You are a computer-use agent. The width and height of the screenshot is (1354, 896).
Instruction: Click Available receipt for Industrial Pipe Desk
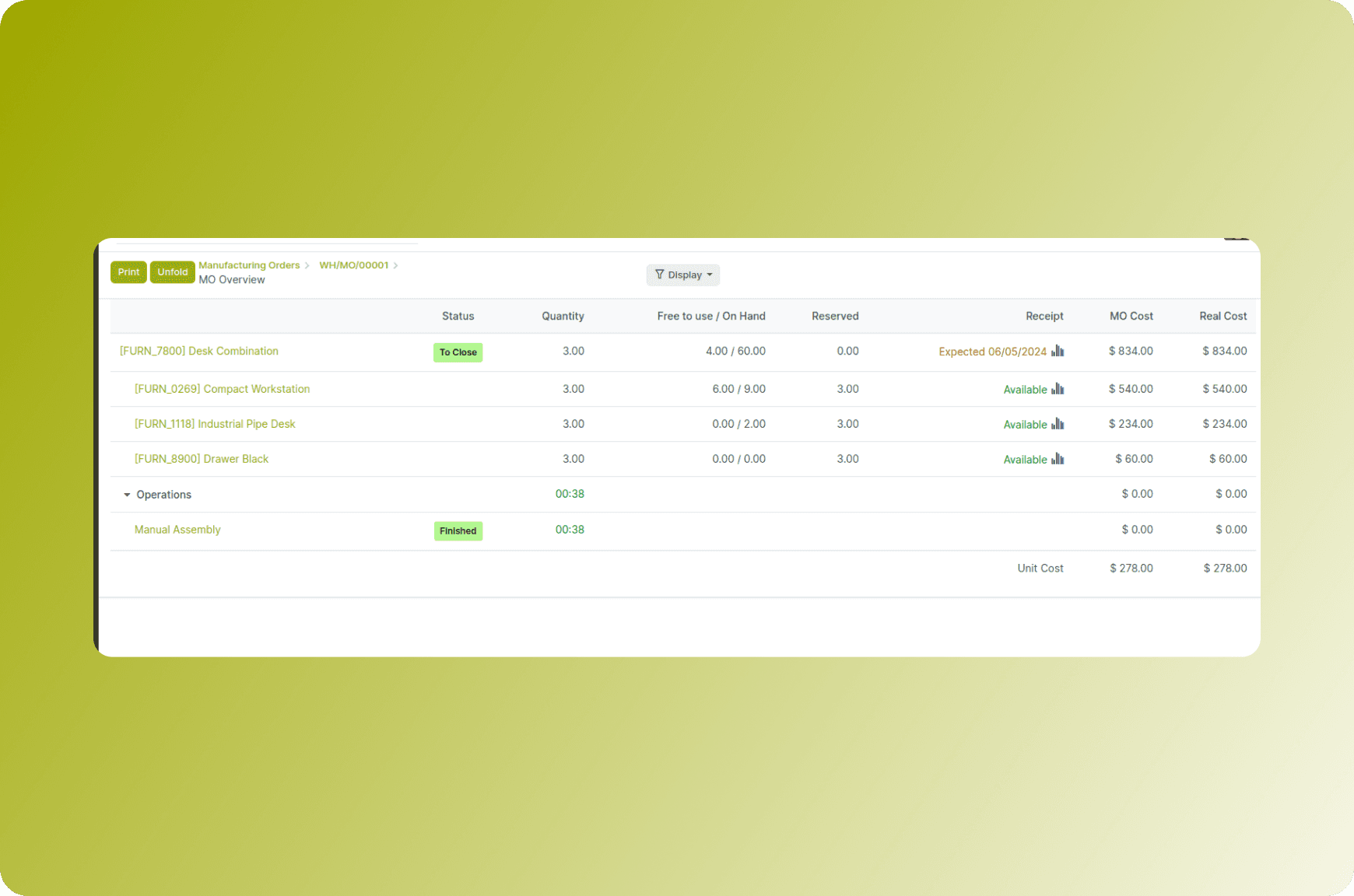point(1025,425)
